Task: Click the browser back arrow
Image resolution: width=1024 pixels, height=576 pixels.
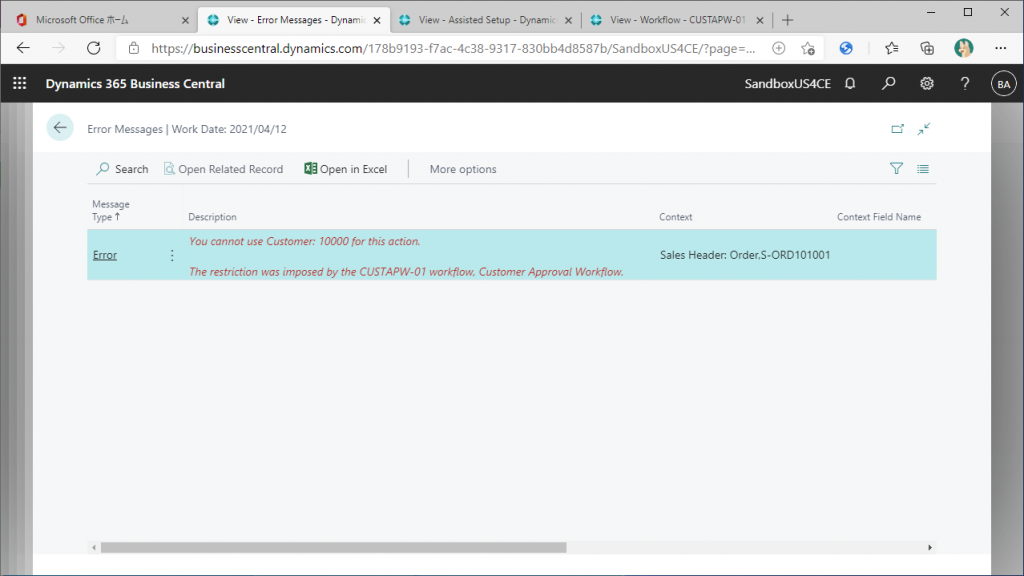Action: pyautogui.click(x=24, y=48)
